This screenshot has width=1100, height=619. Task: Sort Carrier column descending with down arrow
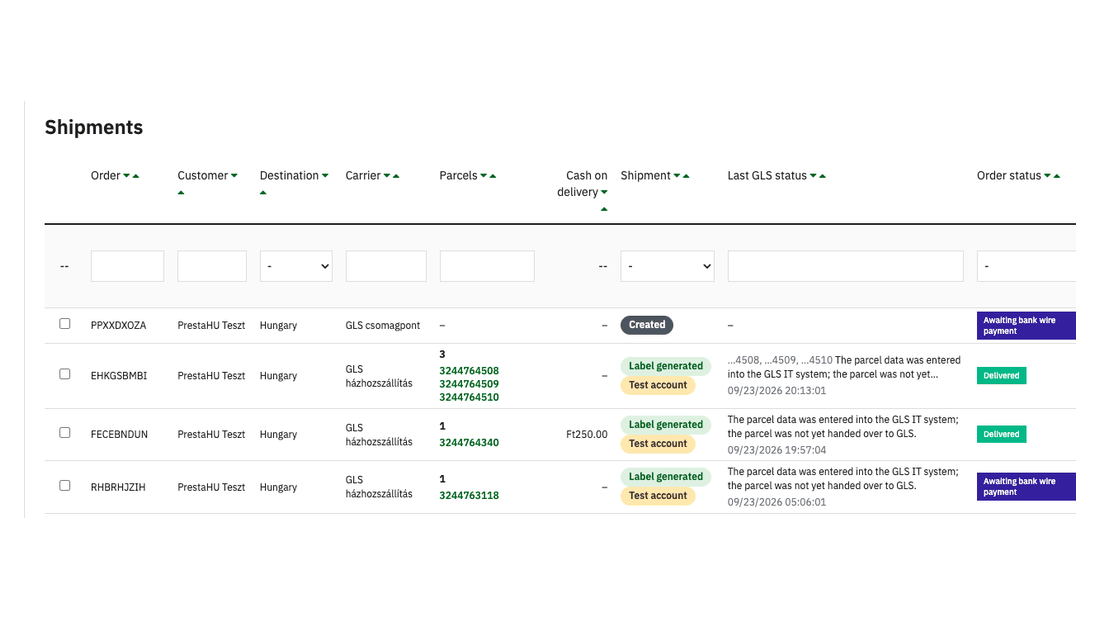387,176
